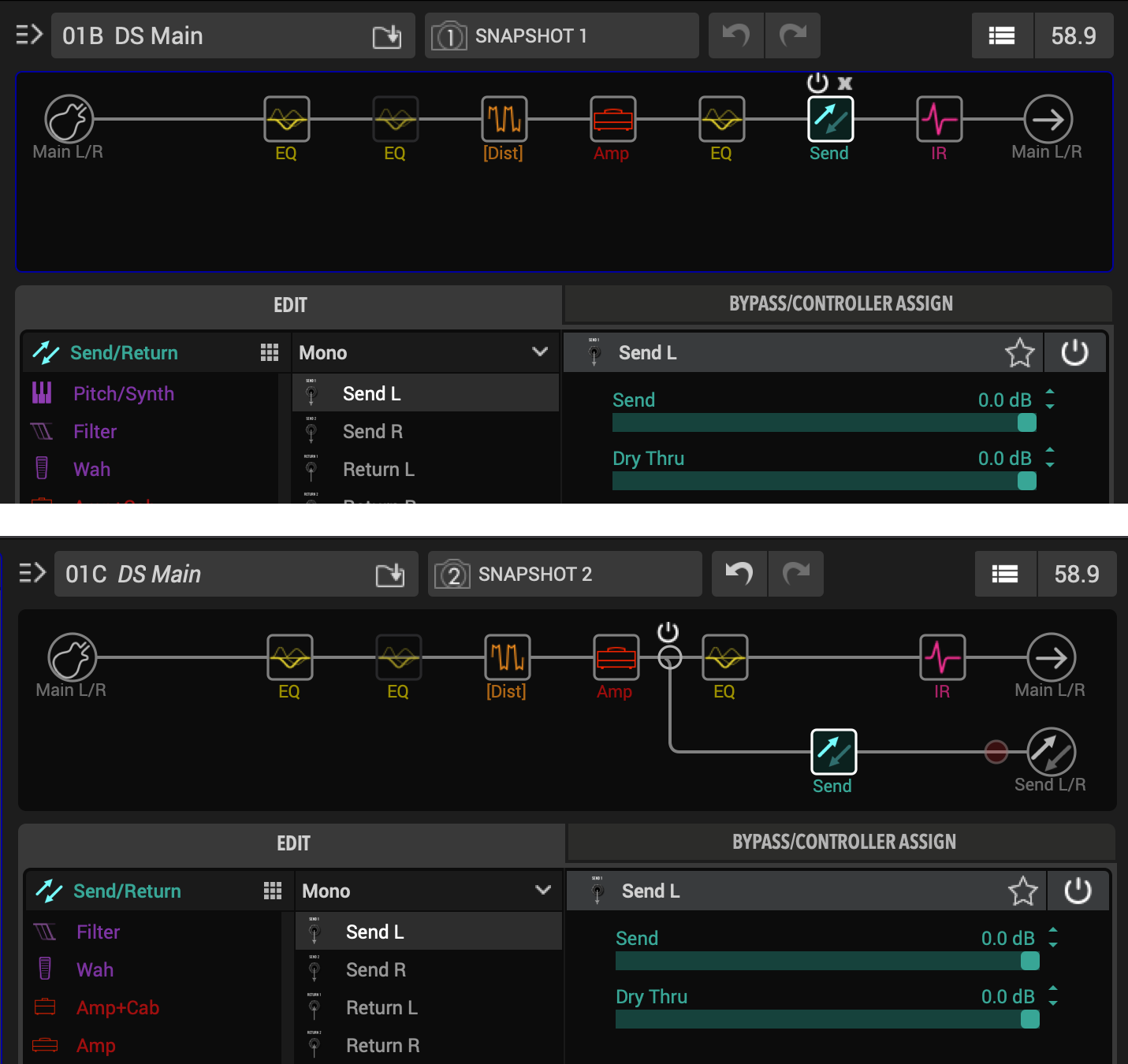This screenshot has width=1128, height=1064.
Task: Switch to BYPASS/CONTROLLER ASSIGN tab in bottom window
Action: point(842,842)
